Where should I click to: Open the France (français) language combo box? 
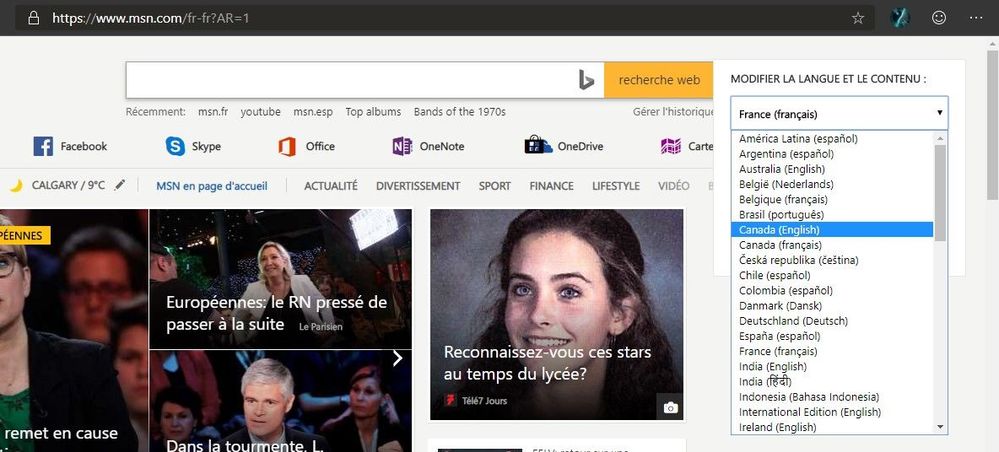[839, 113]
